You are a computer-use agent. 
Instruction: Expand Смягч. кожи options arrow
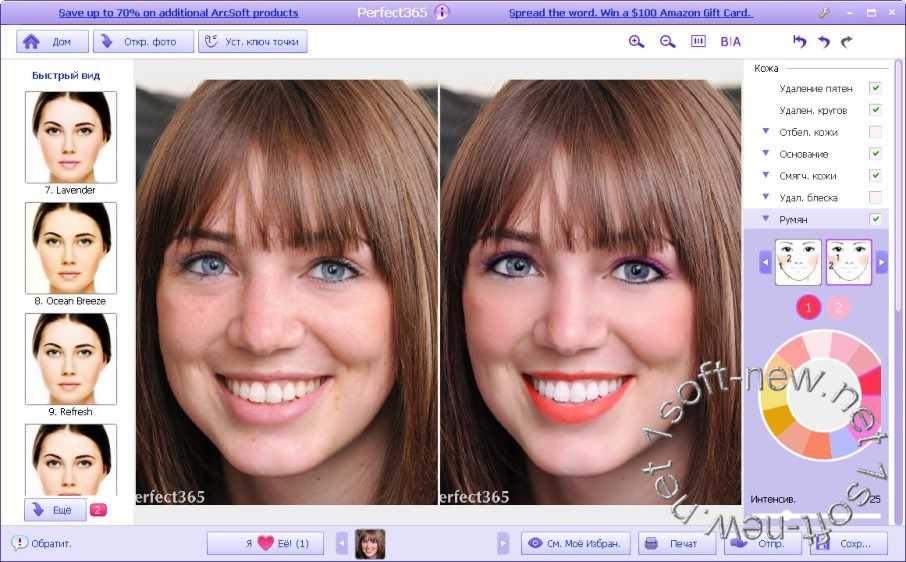(x=766, y=175)
